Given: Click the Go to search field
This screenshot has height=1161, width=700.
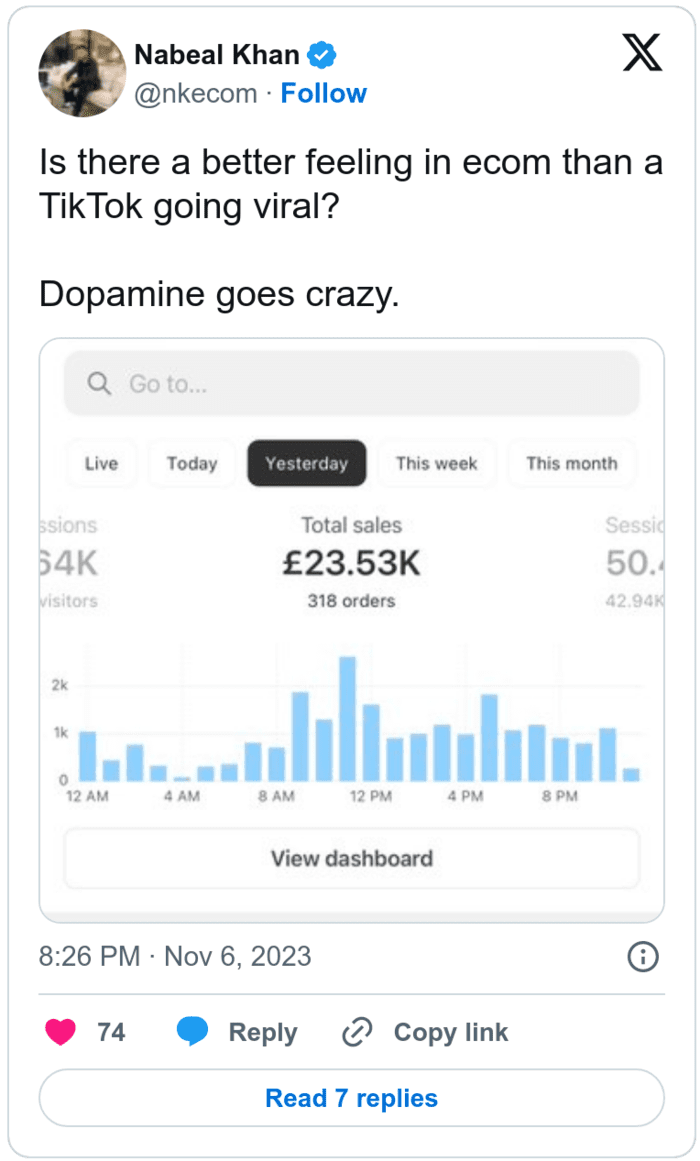Looking at the screenshot, I should [351, 384].
